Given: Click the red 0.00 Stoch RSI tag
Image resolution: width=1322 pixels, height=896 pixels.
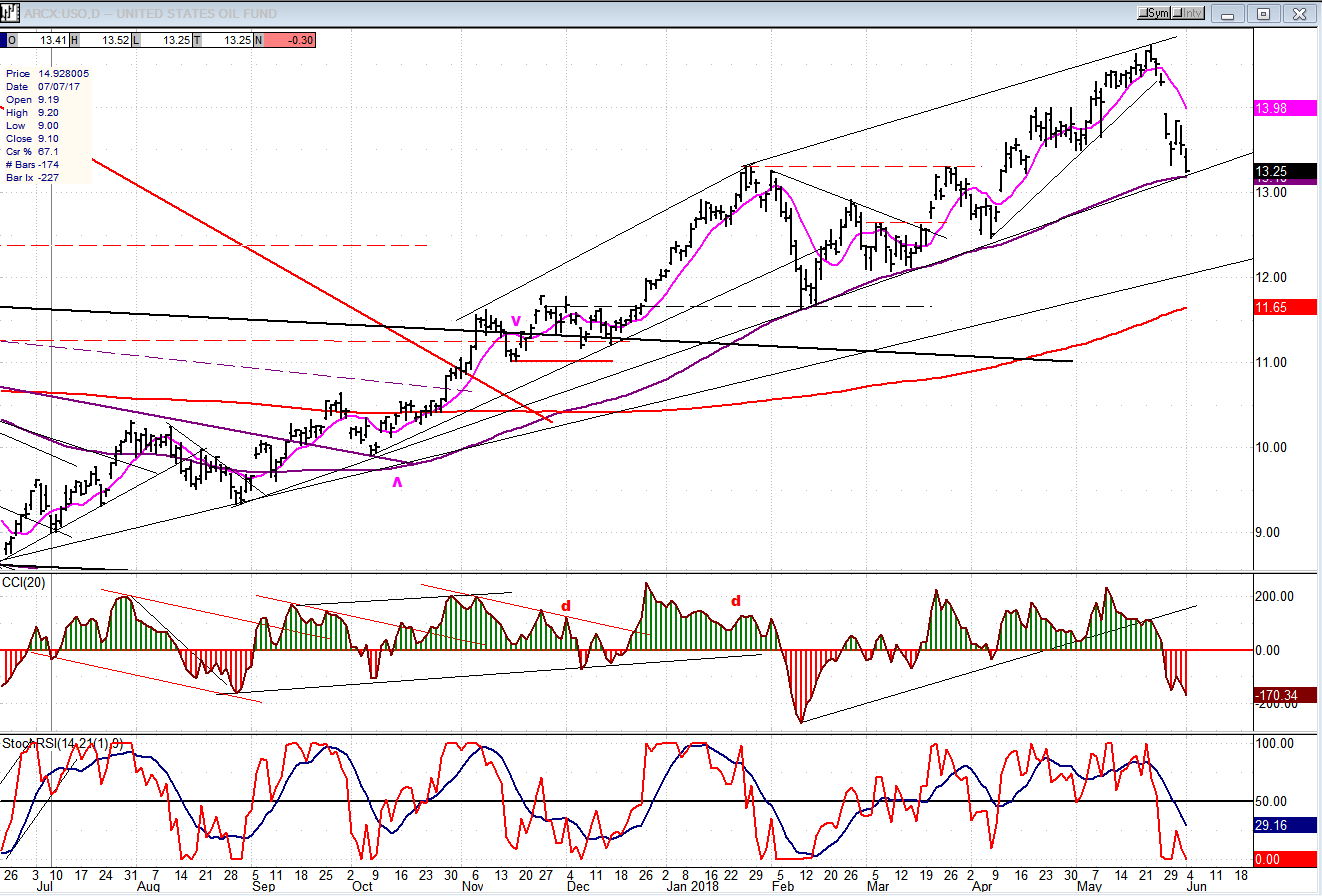Looking at the screenshot, I should click(x=1284, y=859).
